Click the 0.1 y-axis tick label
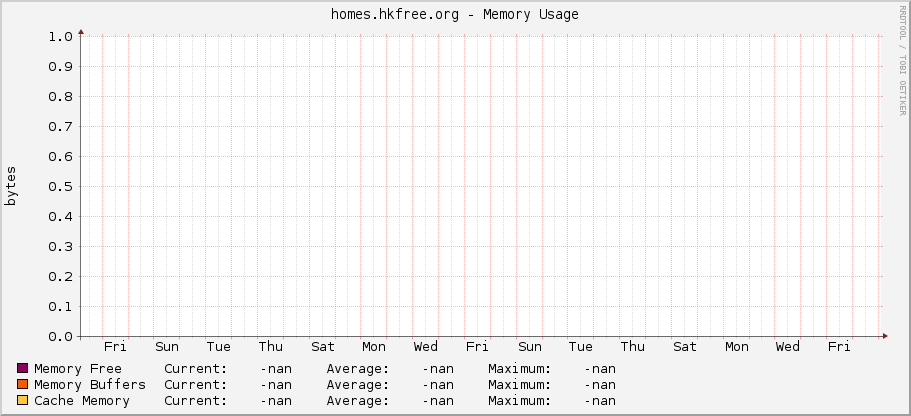 60,306
